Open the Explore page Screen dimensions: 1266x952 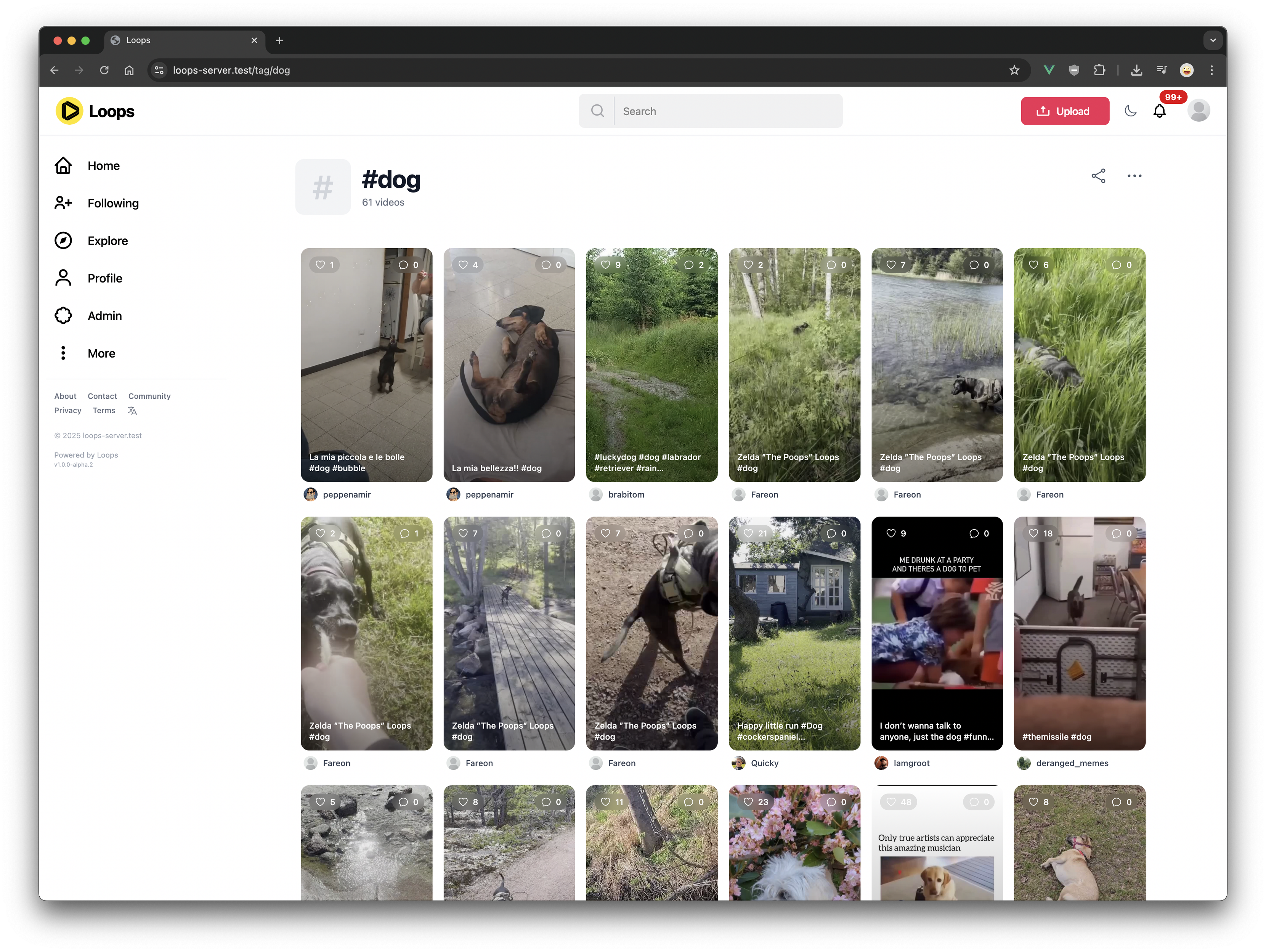click(107, 241)
